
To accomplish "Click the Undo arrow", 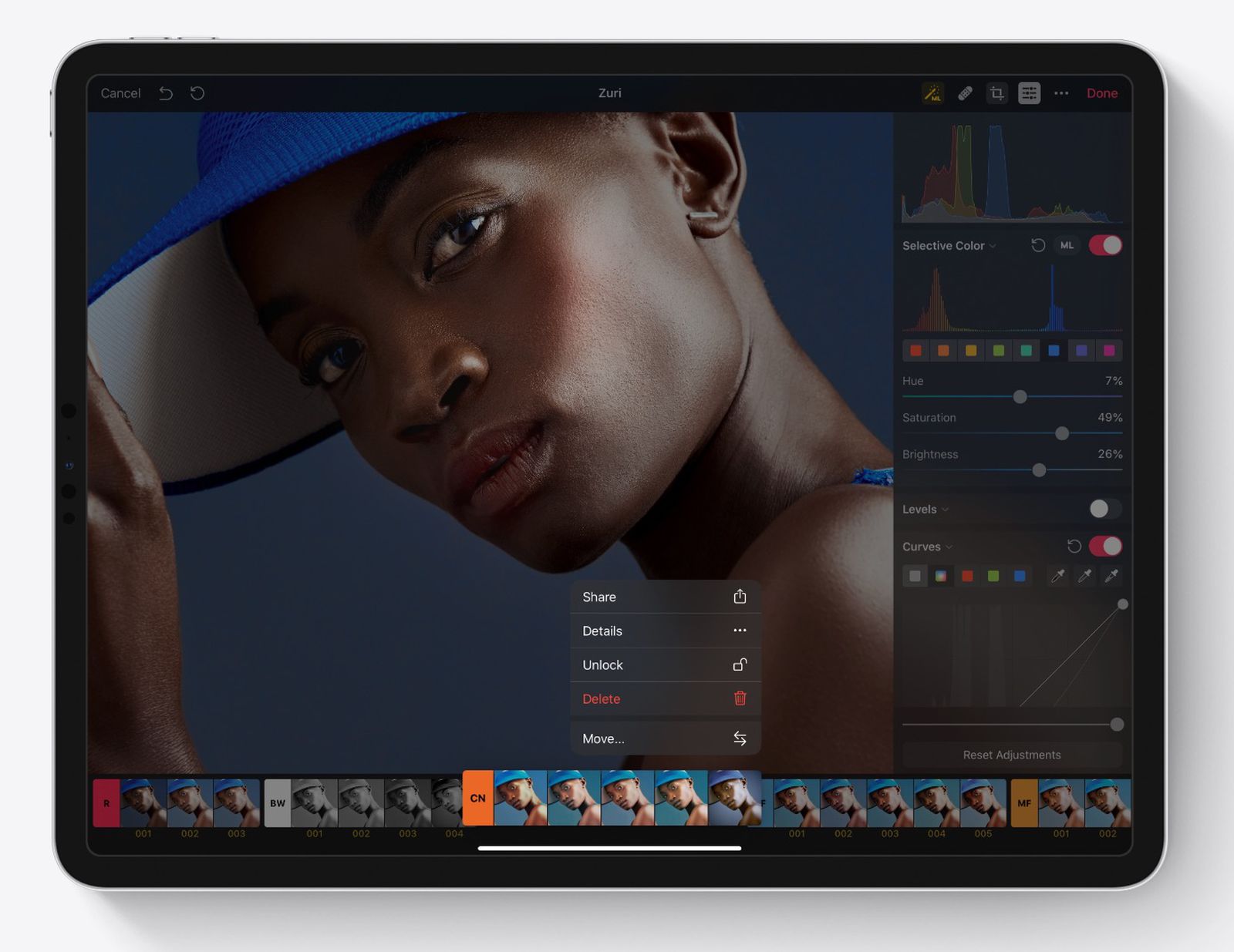I will [x=166, y=93].
